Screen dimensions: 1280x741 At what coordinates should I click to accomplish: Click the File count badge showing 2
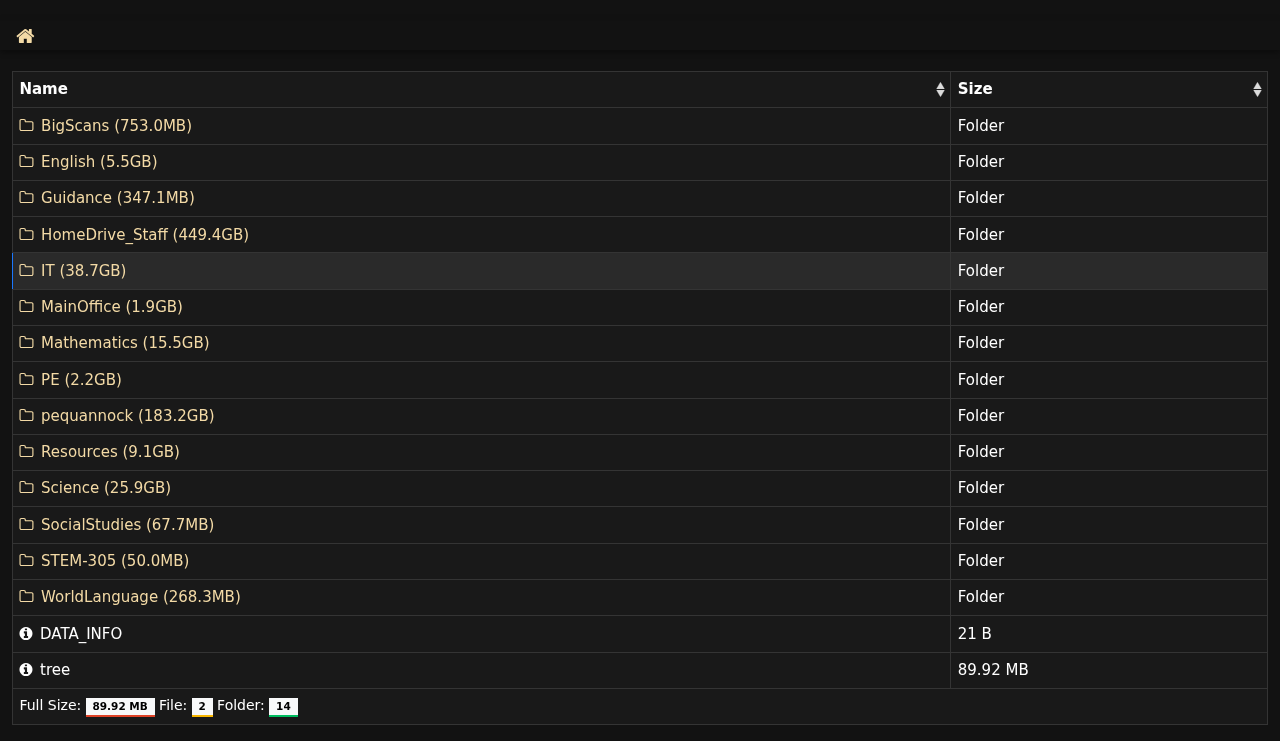(202, 706)
